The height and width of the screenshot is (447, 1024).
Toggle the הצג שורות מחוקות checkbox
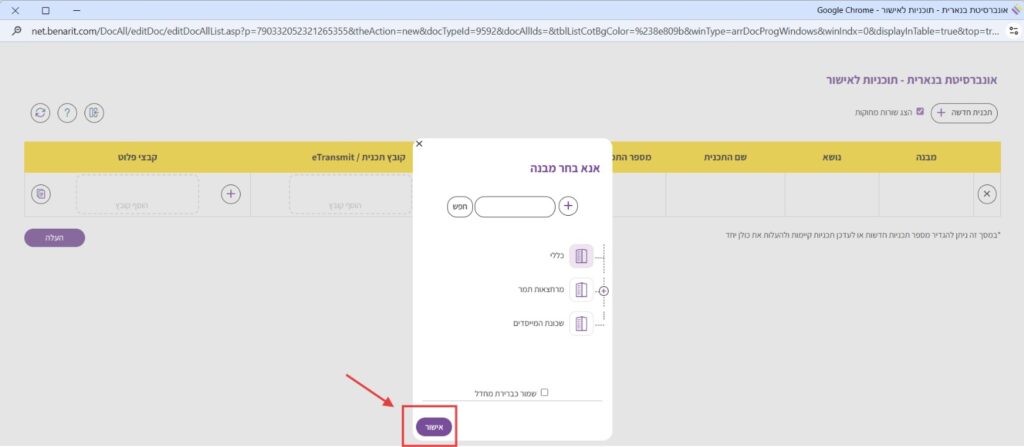click(920, 112)
